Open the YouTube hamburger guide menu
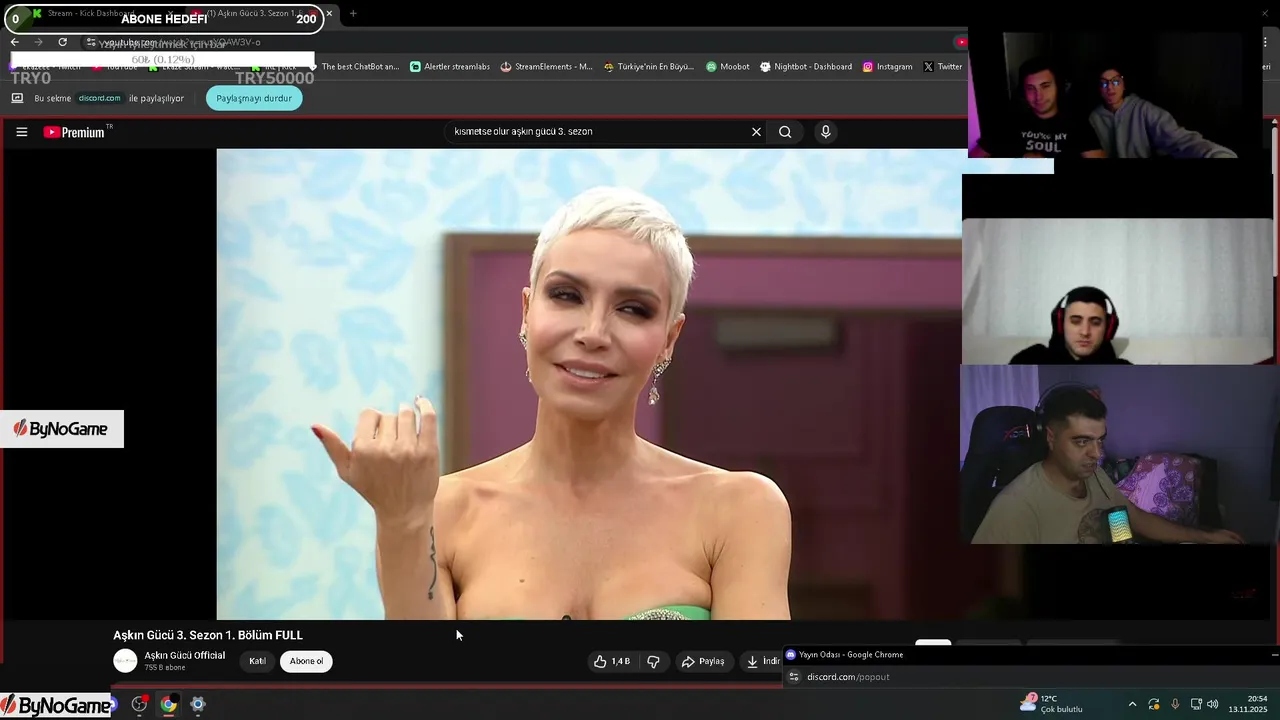The width and height of the screenshot is (1280, 720). click(x=21, y=132)
